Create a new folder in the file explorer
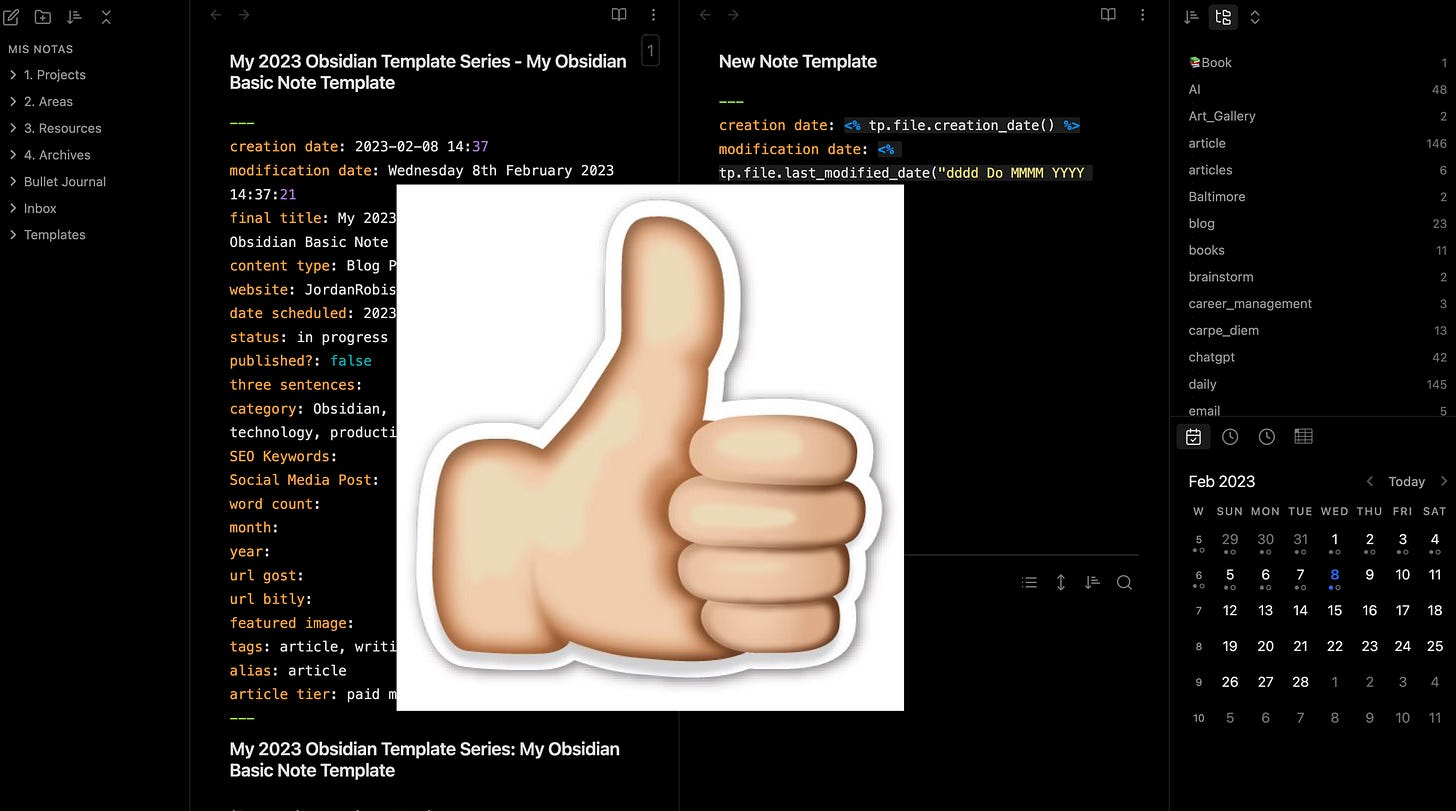 (42, 17)
